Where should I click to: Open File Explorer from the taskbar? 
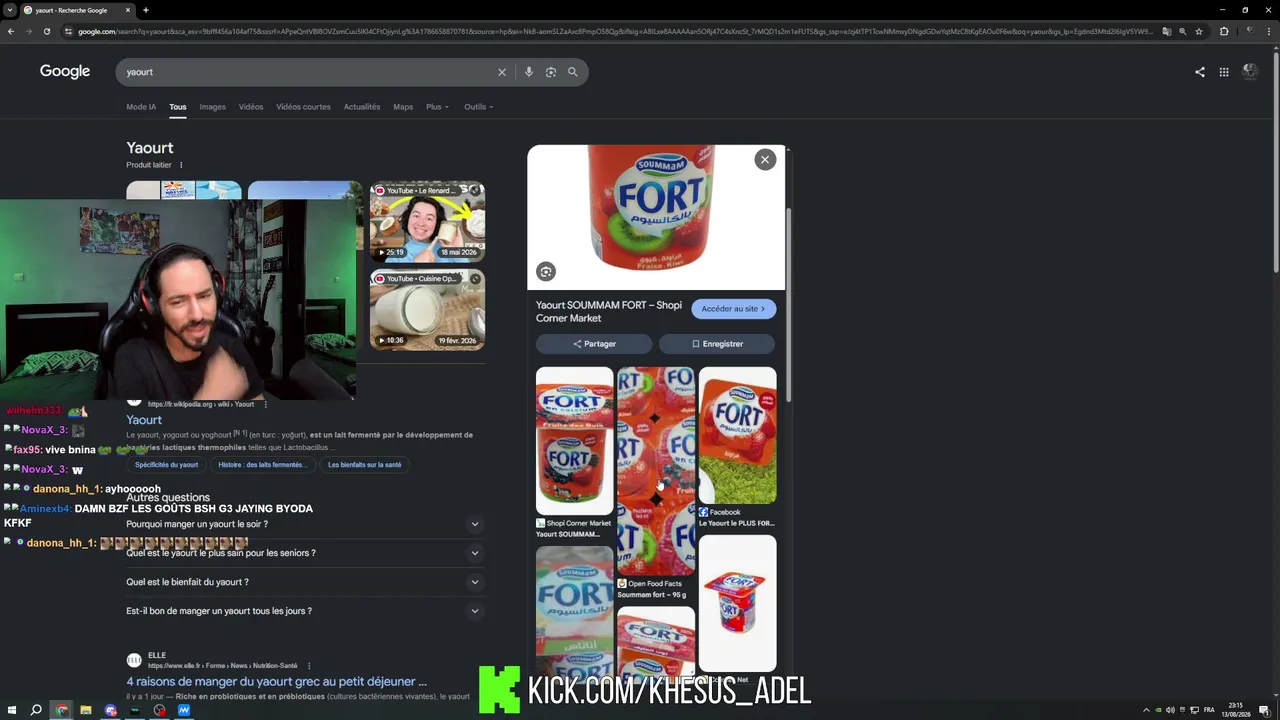coord(86,710)
